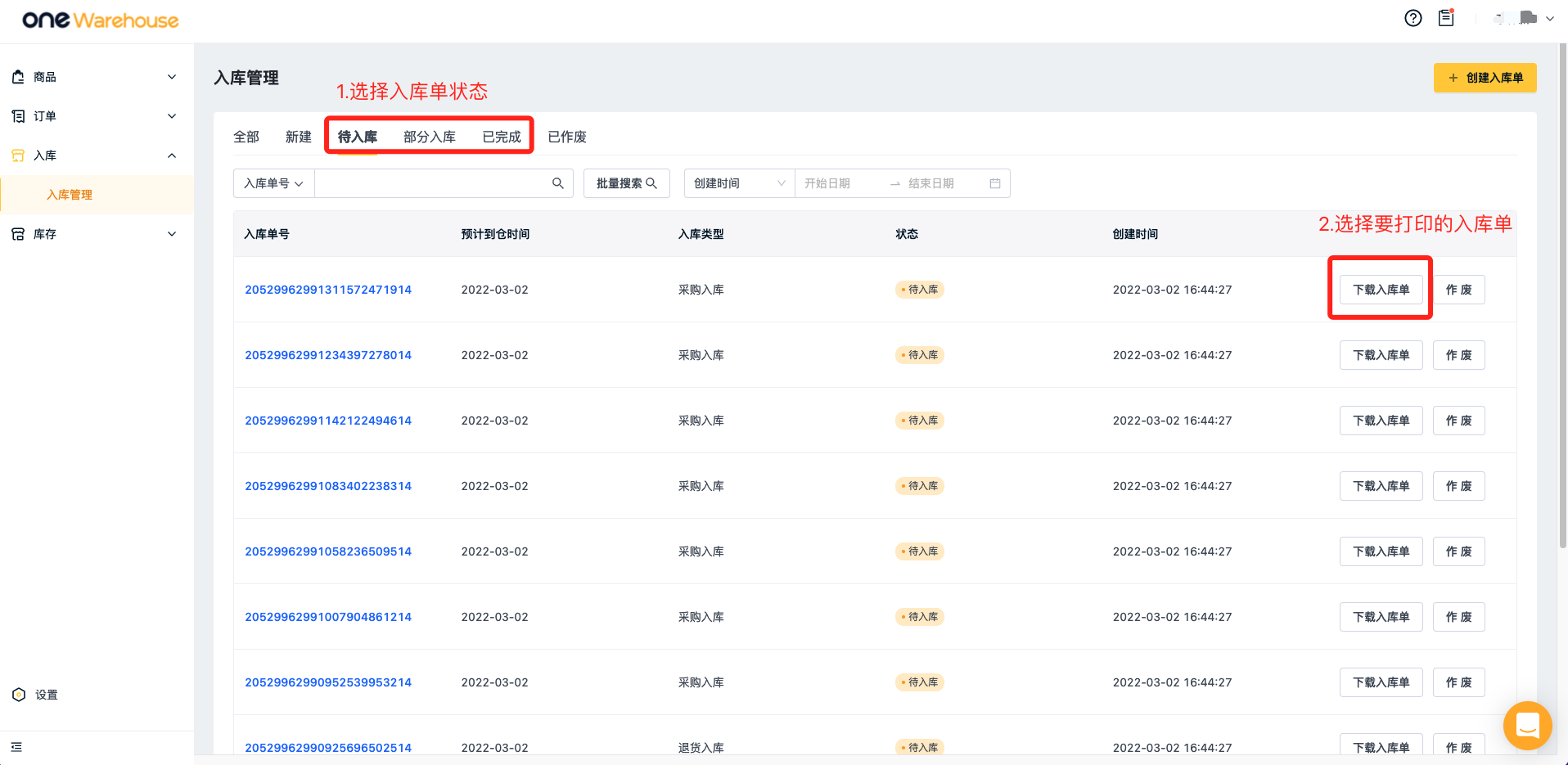Click 下载入库单 for order ending 494614
Screen dimensions: 1568x765
click(x=1381, y=421)
